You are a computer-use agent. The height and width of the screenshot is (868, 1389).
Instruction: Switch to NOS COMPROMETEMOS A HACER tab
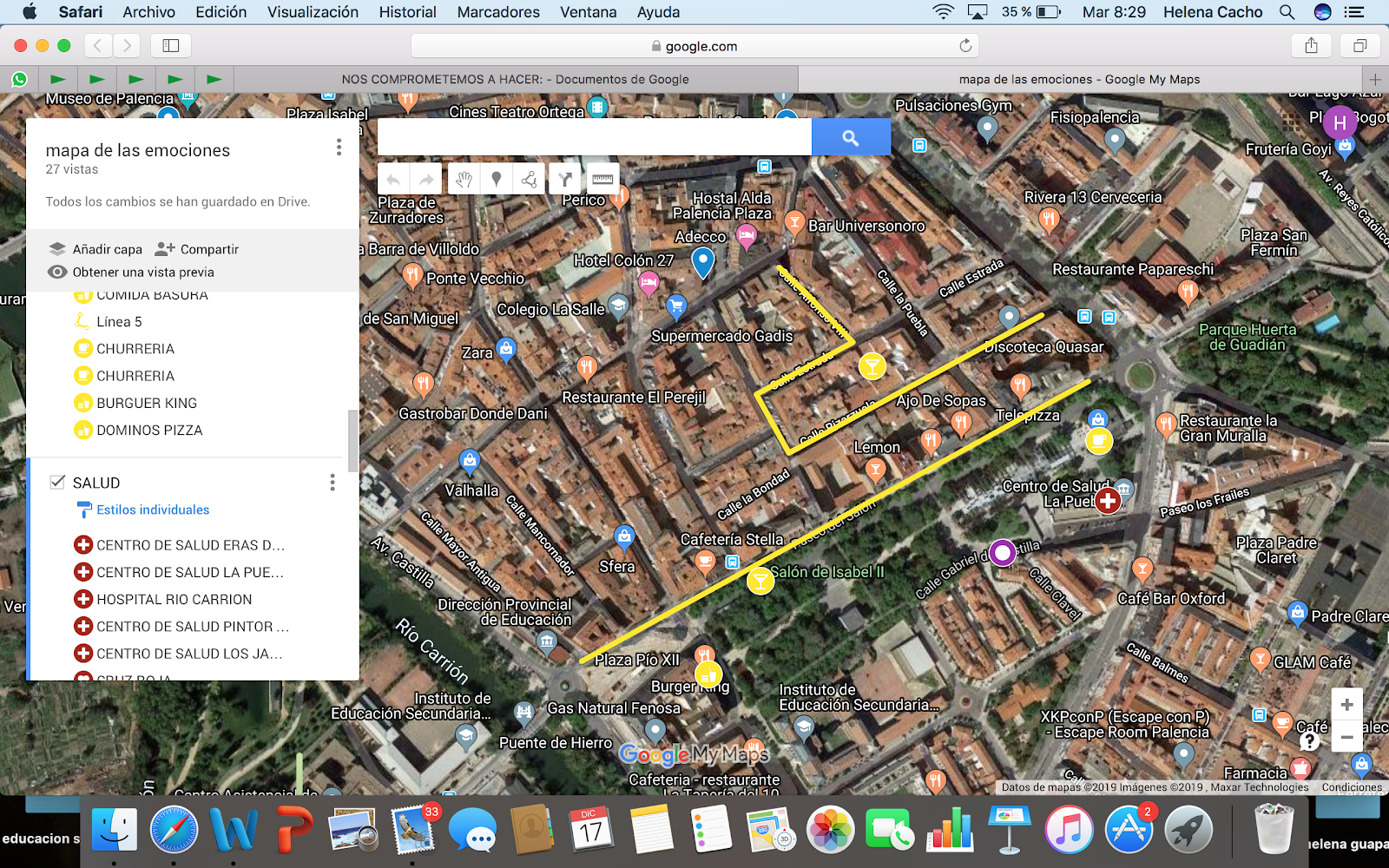(x=516, y=79)
